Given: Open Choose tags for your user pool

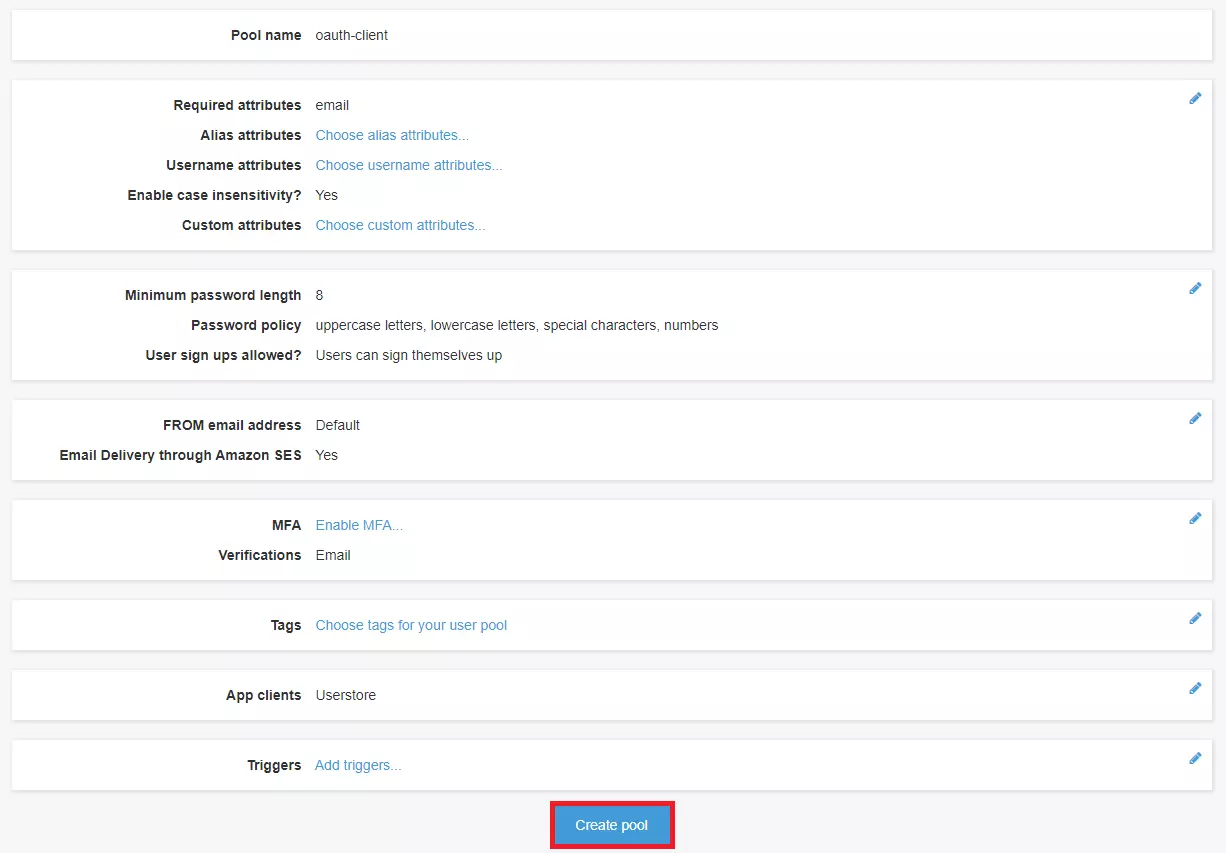Looking at the screenshot, I should tap(411, 625).
